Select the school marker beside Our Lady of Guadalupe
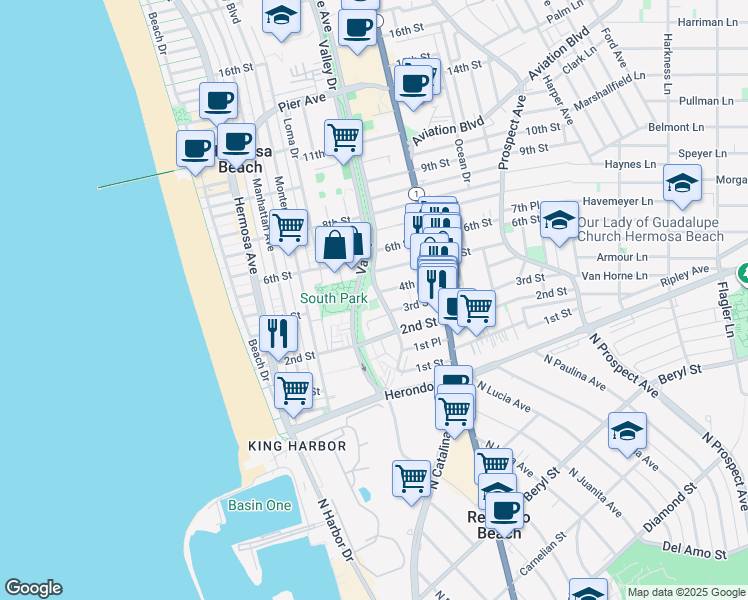The height and width of the screenshot is (600, 748). click(559, 221)
